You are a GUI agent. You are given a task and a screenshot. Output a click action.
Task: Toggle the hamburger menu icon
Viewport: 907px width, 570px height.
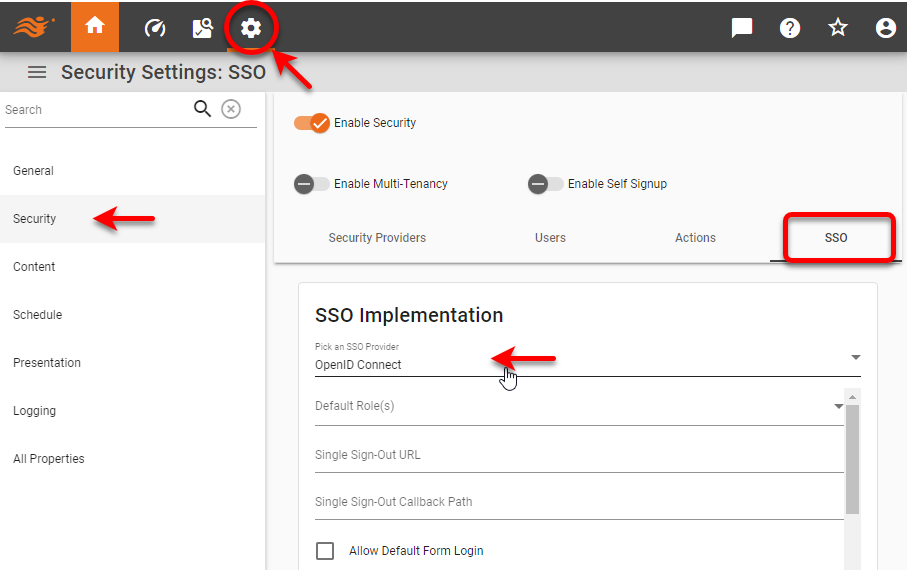click(x=37, y=72)
